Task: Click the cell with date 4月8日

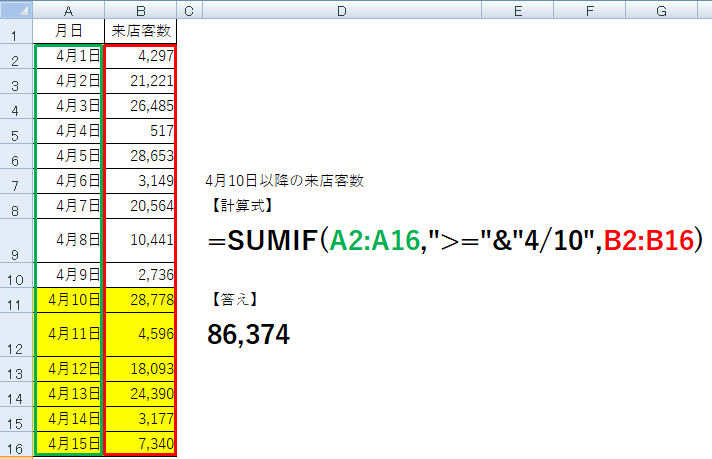Action: click(x=68, y=240)
